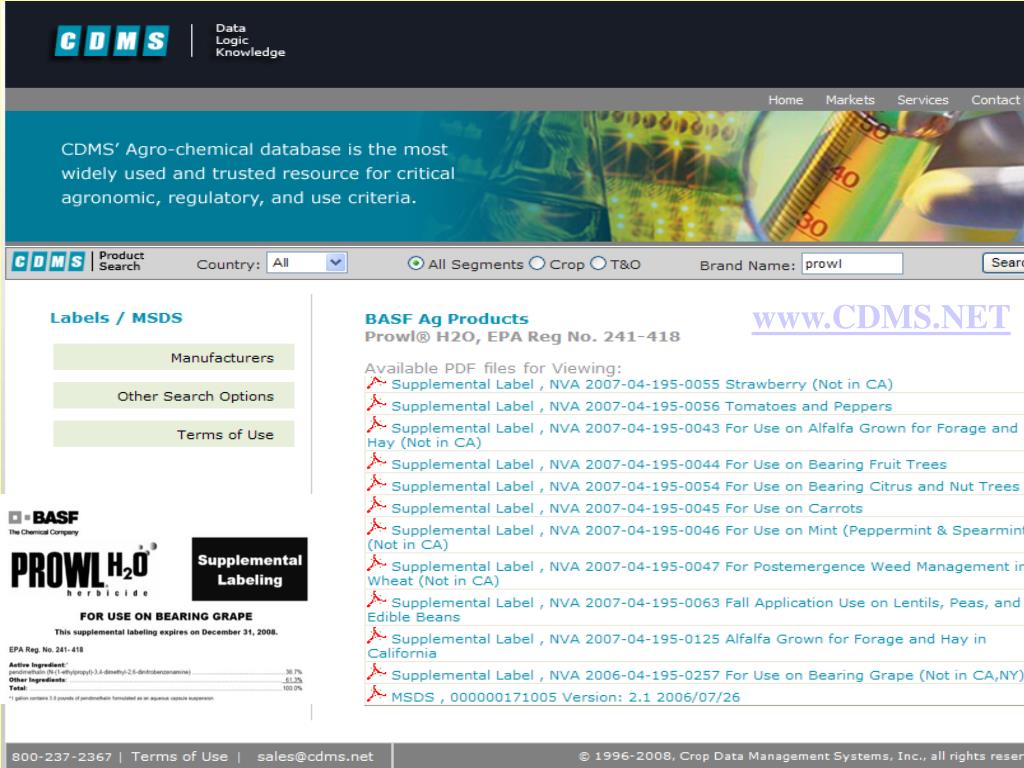Open PDF icon for Tomatoes and Peppers label

click(376, 405)
